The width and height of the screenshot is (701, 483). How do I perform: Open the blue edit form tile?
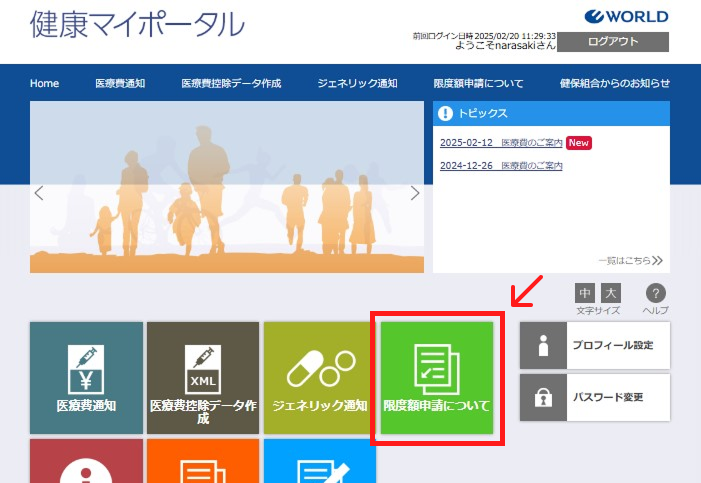320,462
